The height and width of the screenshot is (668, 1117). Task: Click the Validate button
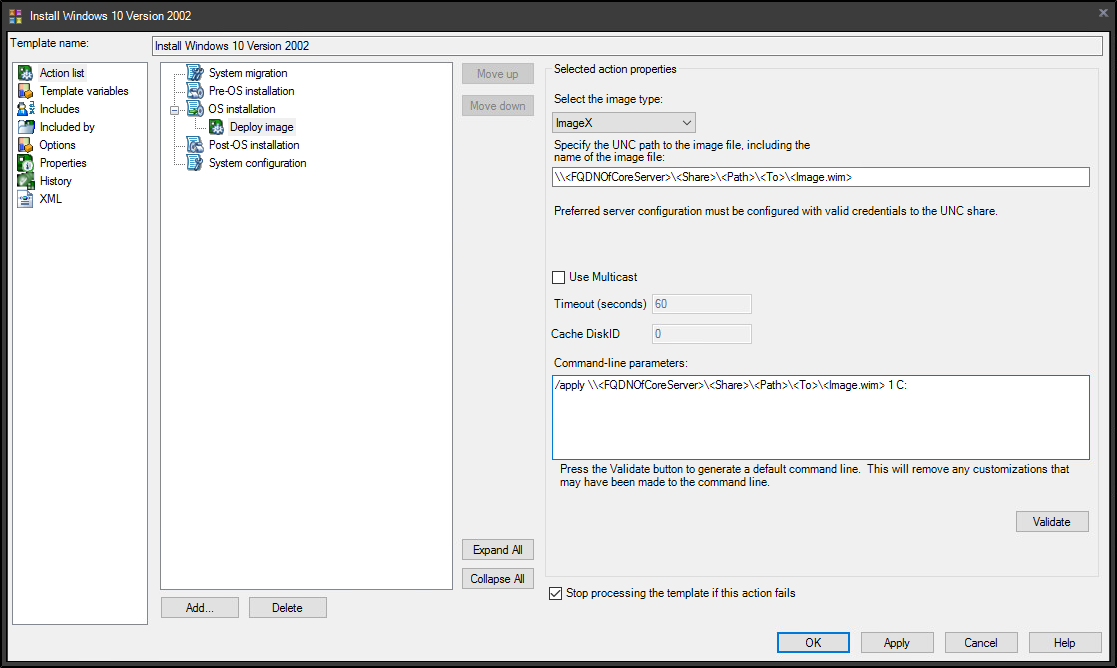[x=1052, y=521]
